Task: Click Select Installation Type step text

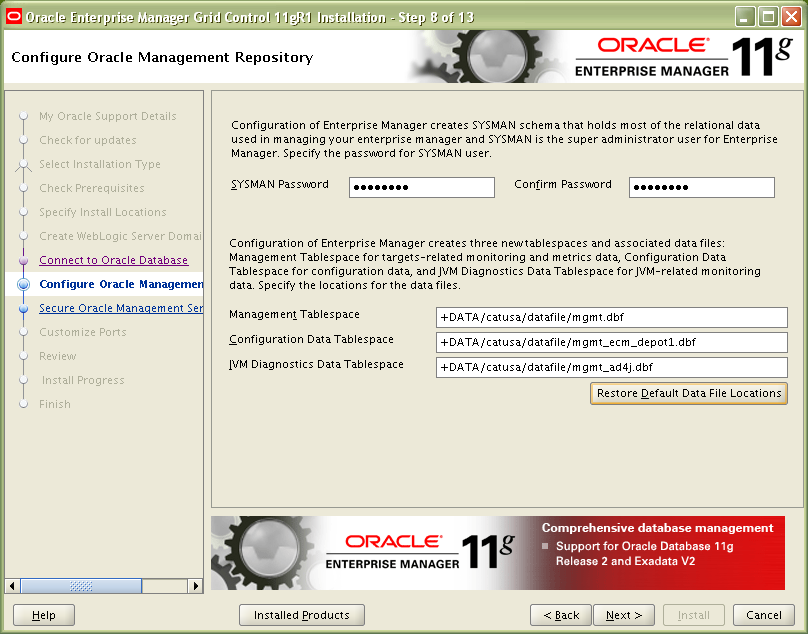Action: pos(100,164)
